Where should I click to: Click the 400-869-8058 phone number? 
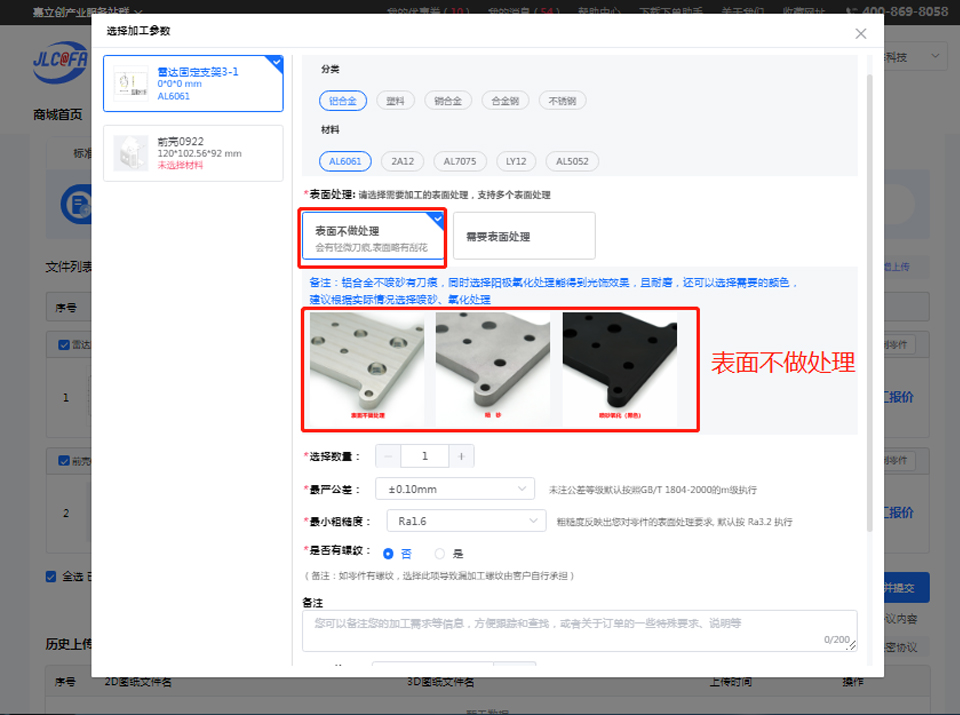[x=904, y=11]
